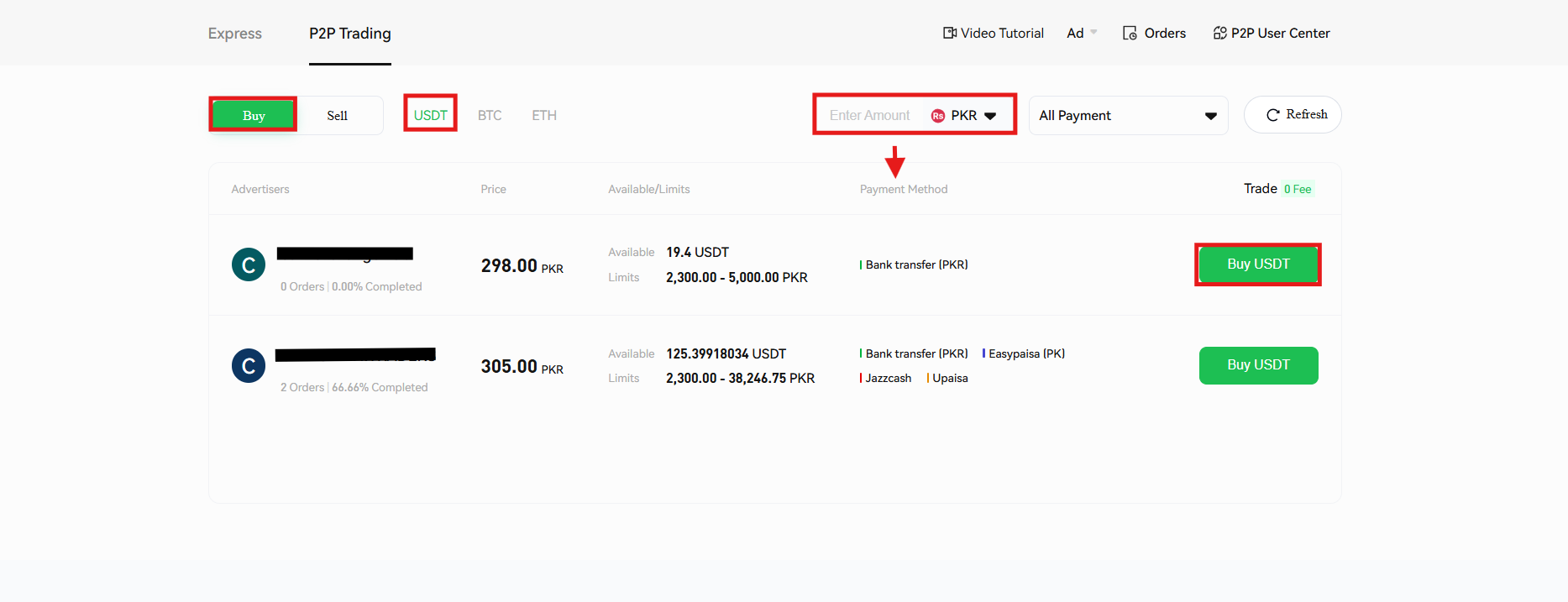Image resolution: width=1568 pixels, height=602 pixels.
Task: Click the PKR currency flag icon
Action: coord(938,116)
